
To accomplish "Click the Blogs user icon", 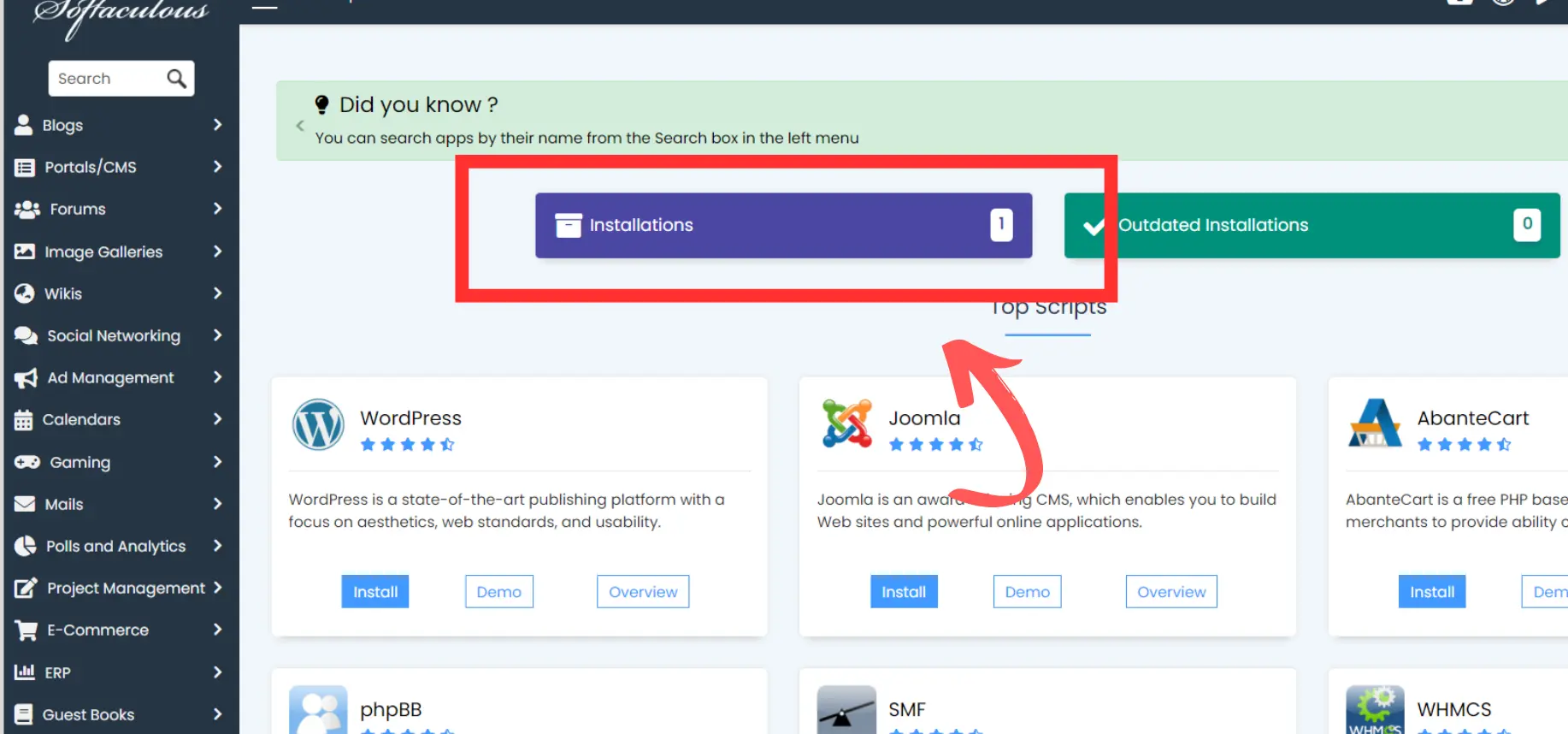I will (x=24, y=125).
